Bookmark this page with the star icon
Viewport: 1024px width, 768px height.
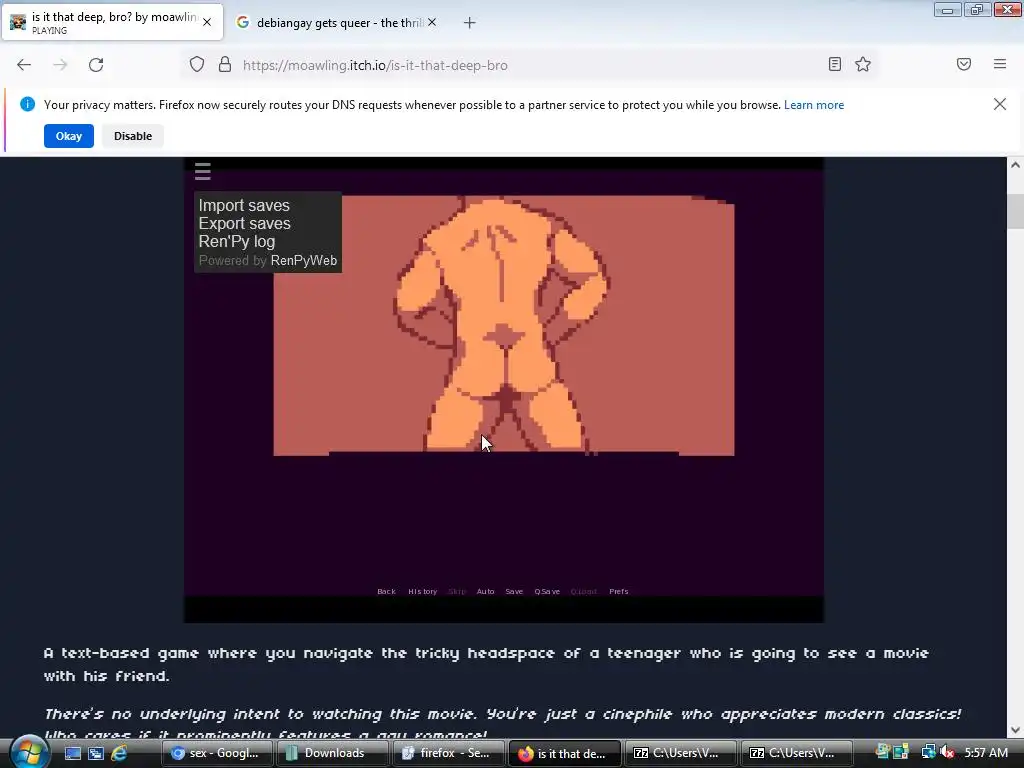click(x=863, y=64)
